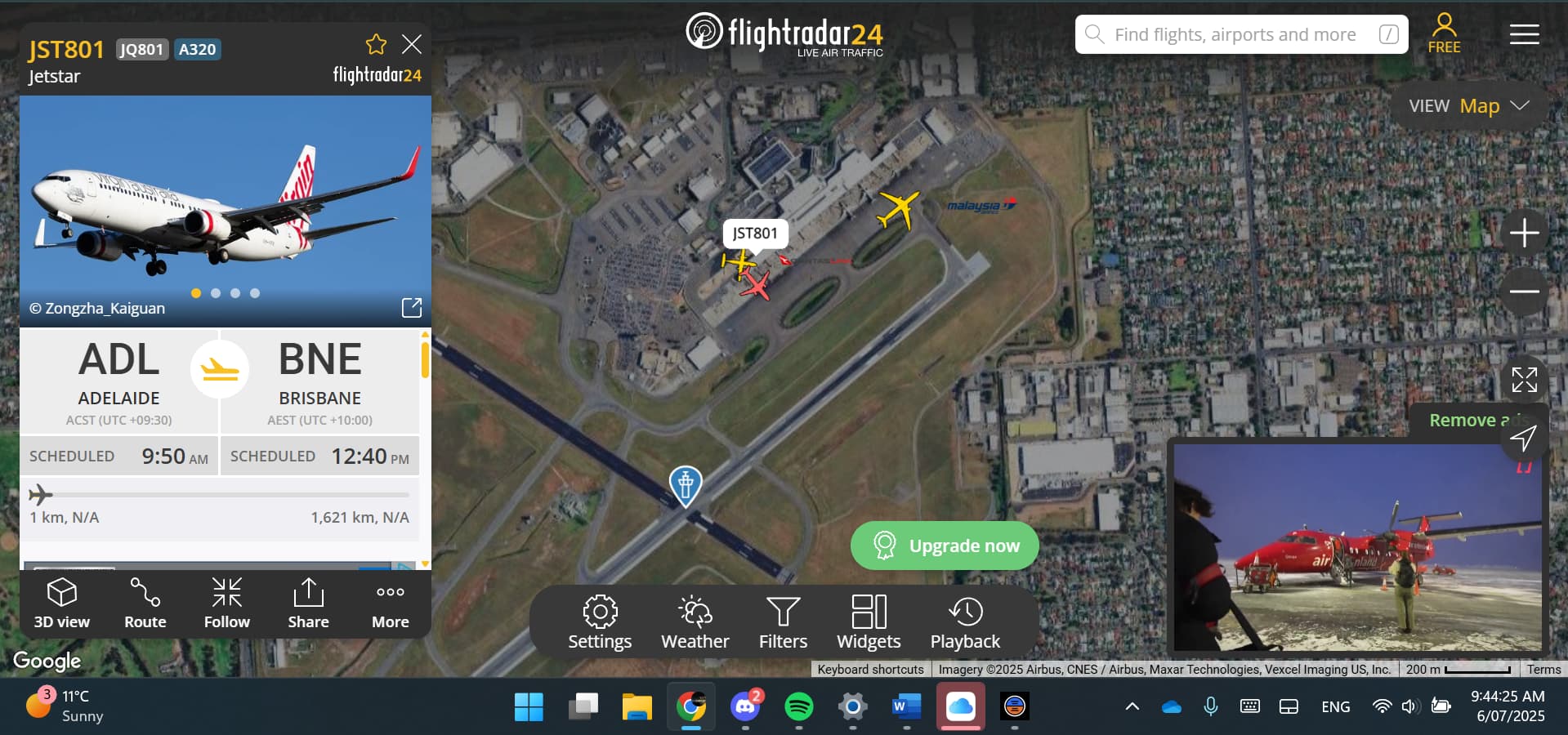Select the second aircraft photo dot

click(216, 293)
